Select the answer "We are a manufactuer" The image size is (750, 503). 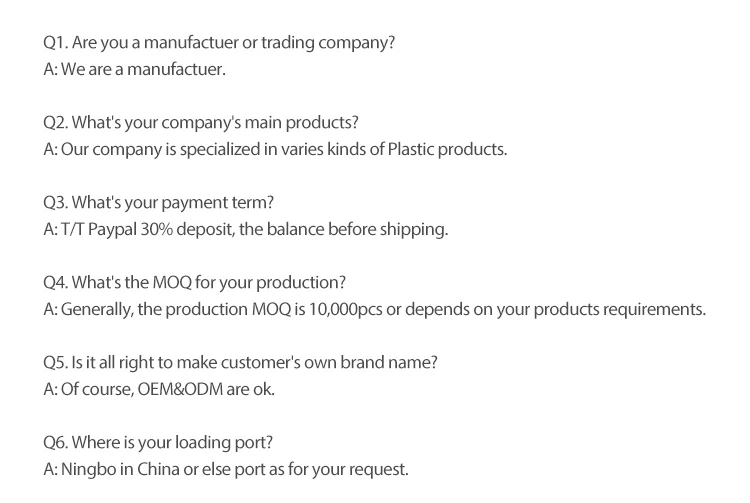(135, 70)
